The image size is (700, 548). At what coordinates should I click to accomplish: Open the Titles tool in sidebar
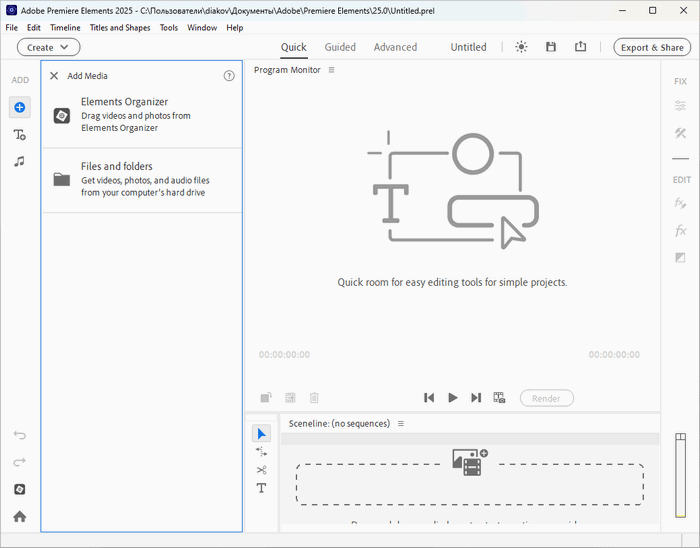tap(20, 134)
